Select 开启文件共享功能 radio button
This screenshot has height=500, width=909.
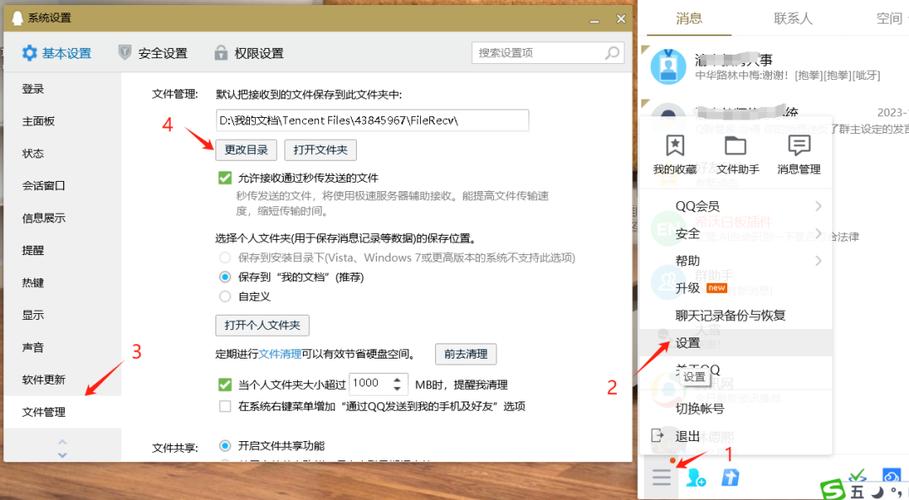(225, 445)
